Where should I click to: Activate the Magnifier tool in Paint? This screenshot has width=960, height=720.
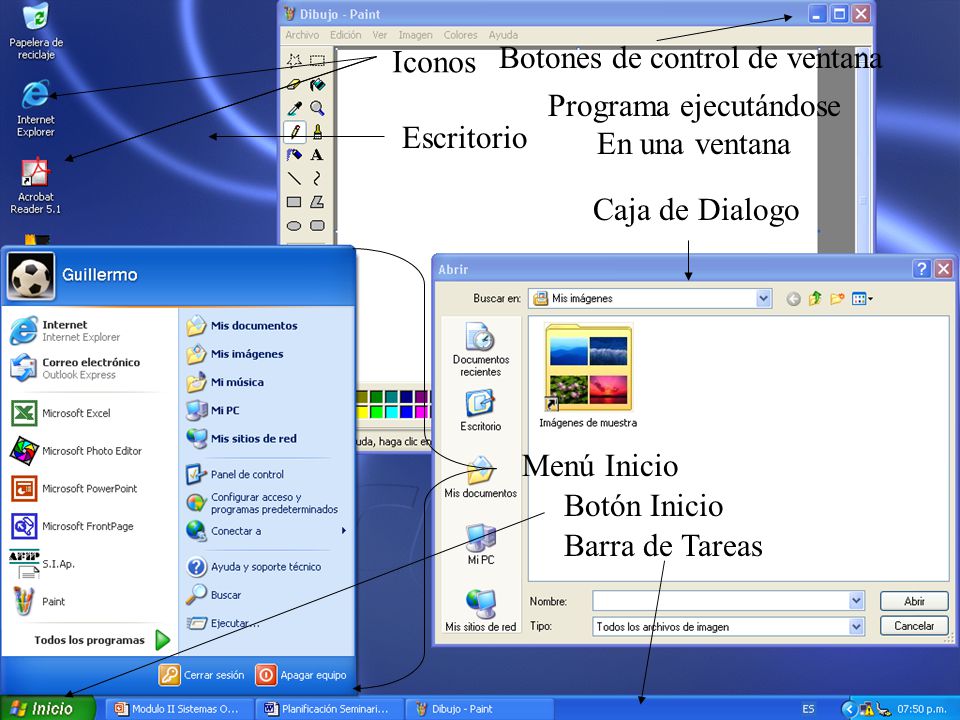pos(317,108)
